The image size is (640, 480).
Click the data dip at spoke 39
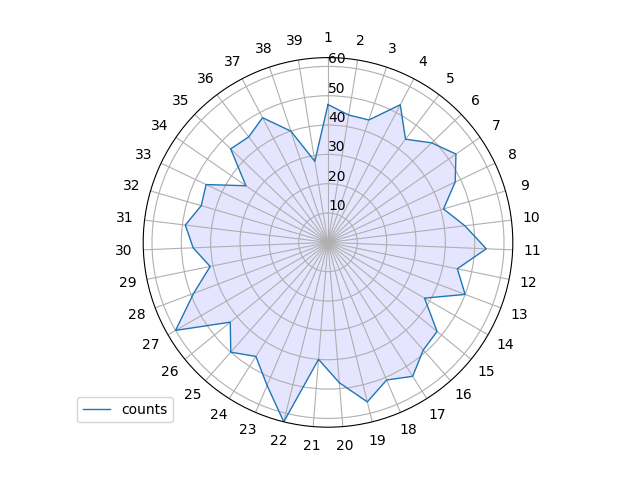(314, 161)
